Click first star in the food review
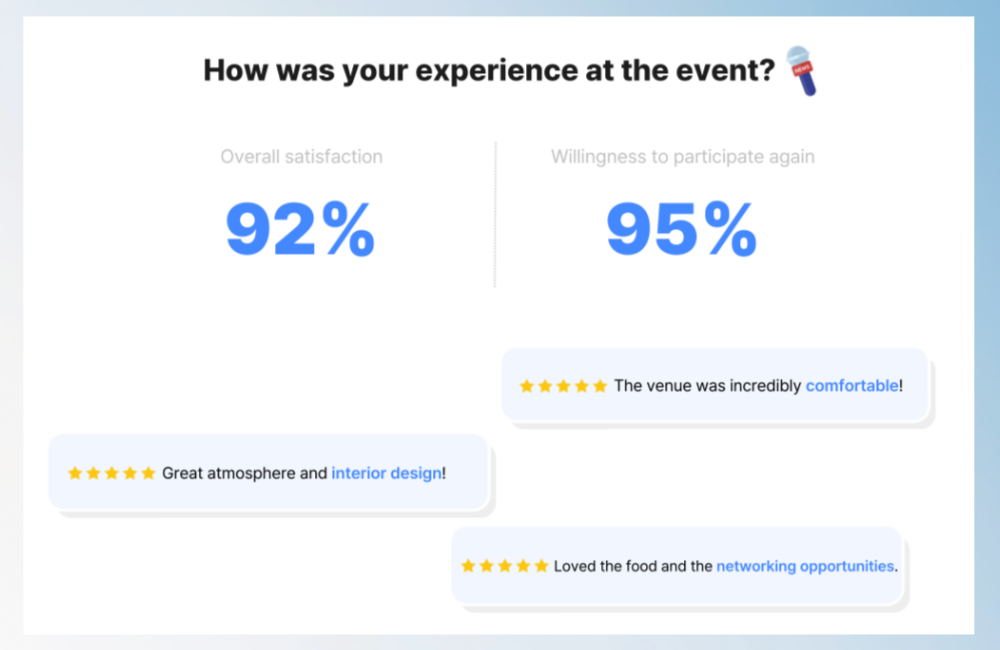Viewport: 1000px width, 650px height. pos(468,566)
